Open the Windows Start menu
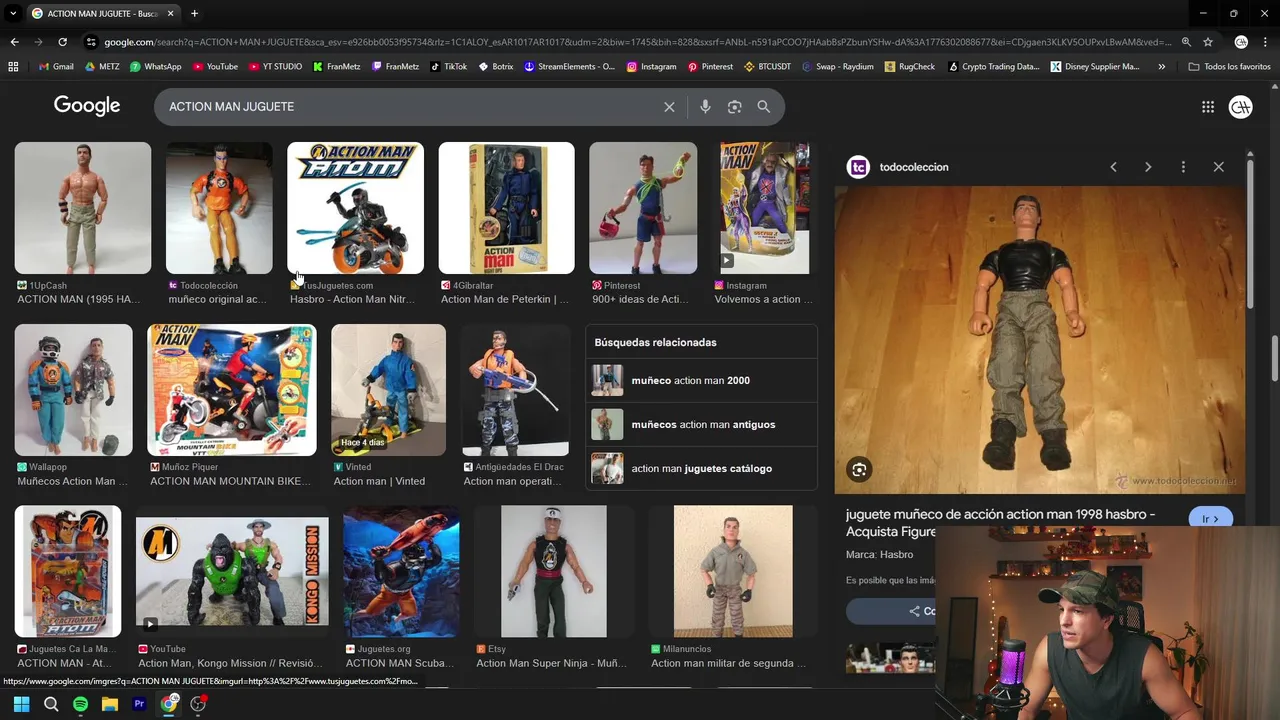The width and height of the screenshot is (1280, 720). [x=21, y=704]
